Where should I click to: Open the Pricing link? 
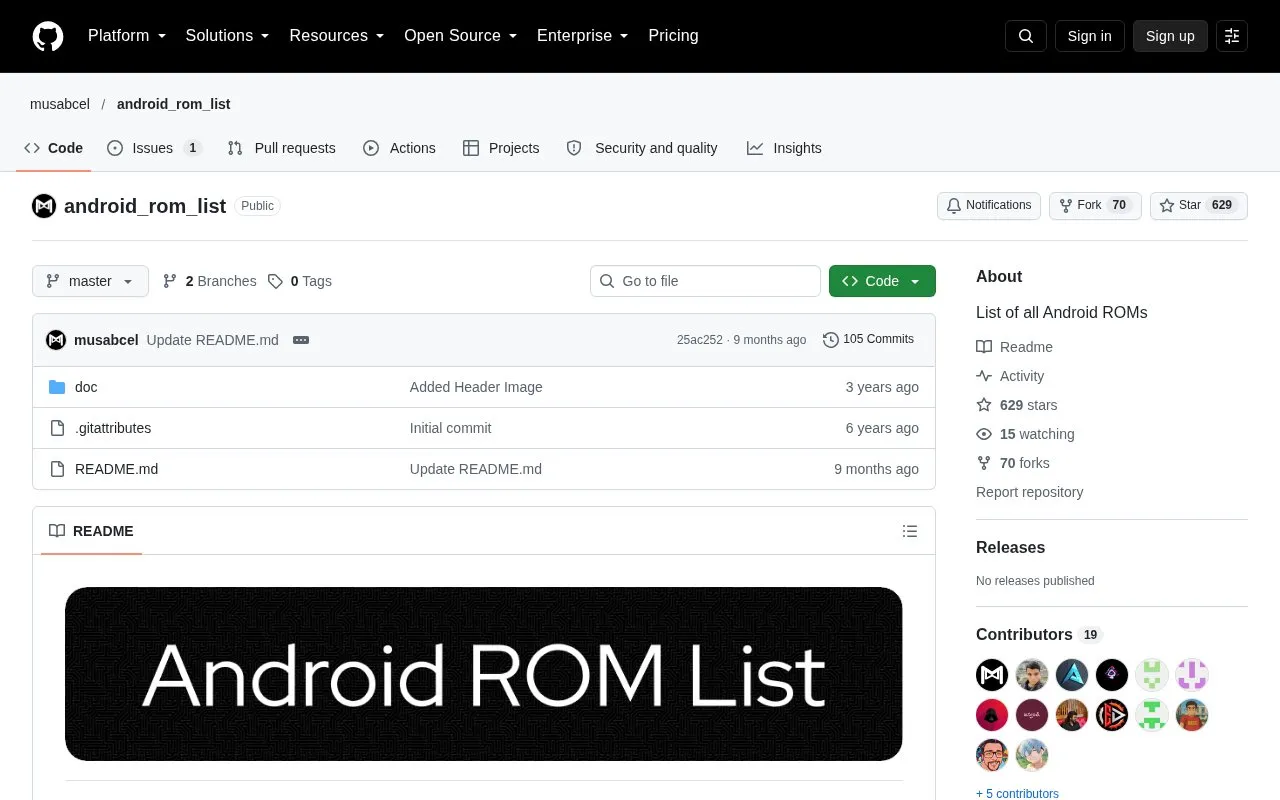tap(673, 36)
